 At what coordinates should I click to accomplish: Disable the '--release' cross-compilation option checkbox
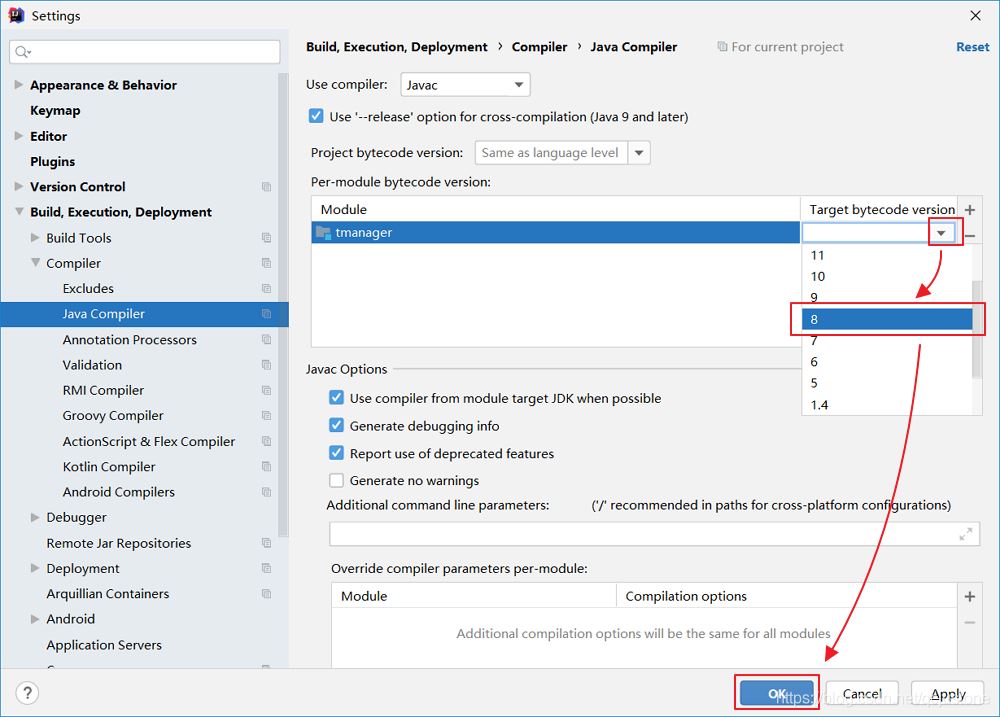coord(317,117)
